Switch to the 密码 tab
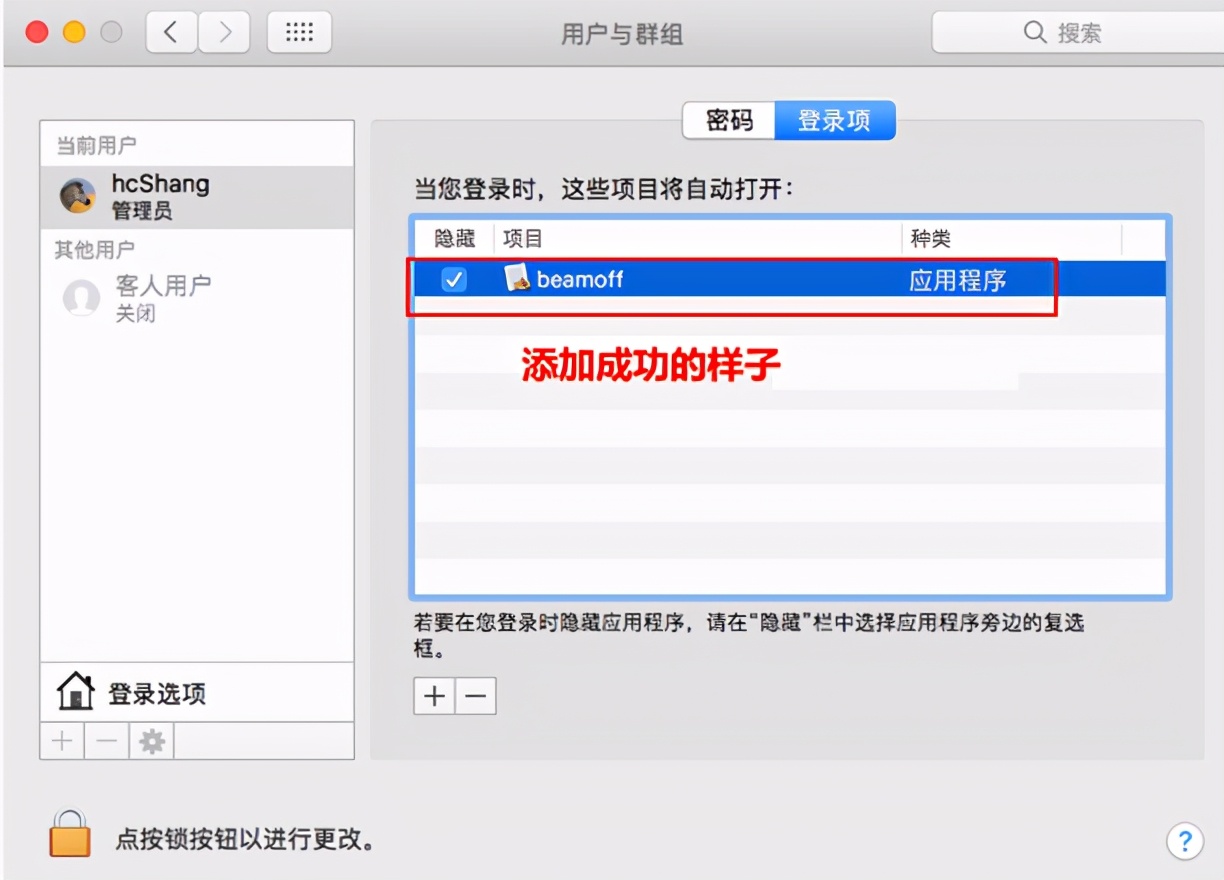The width and height of the screenshot is (1224, 880). [x=729, y=120]
